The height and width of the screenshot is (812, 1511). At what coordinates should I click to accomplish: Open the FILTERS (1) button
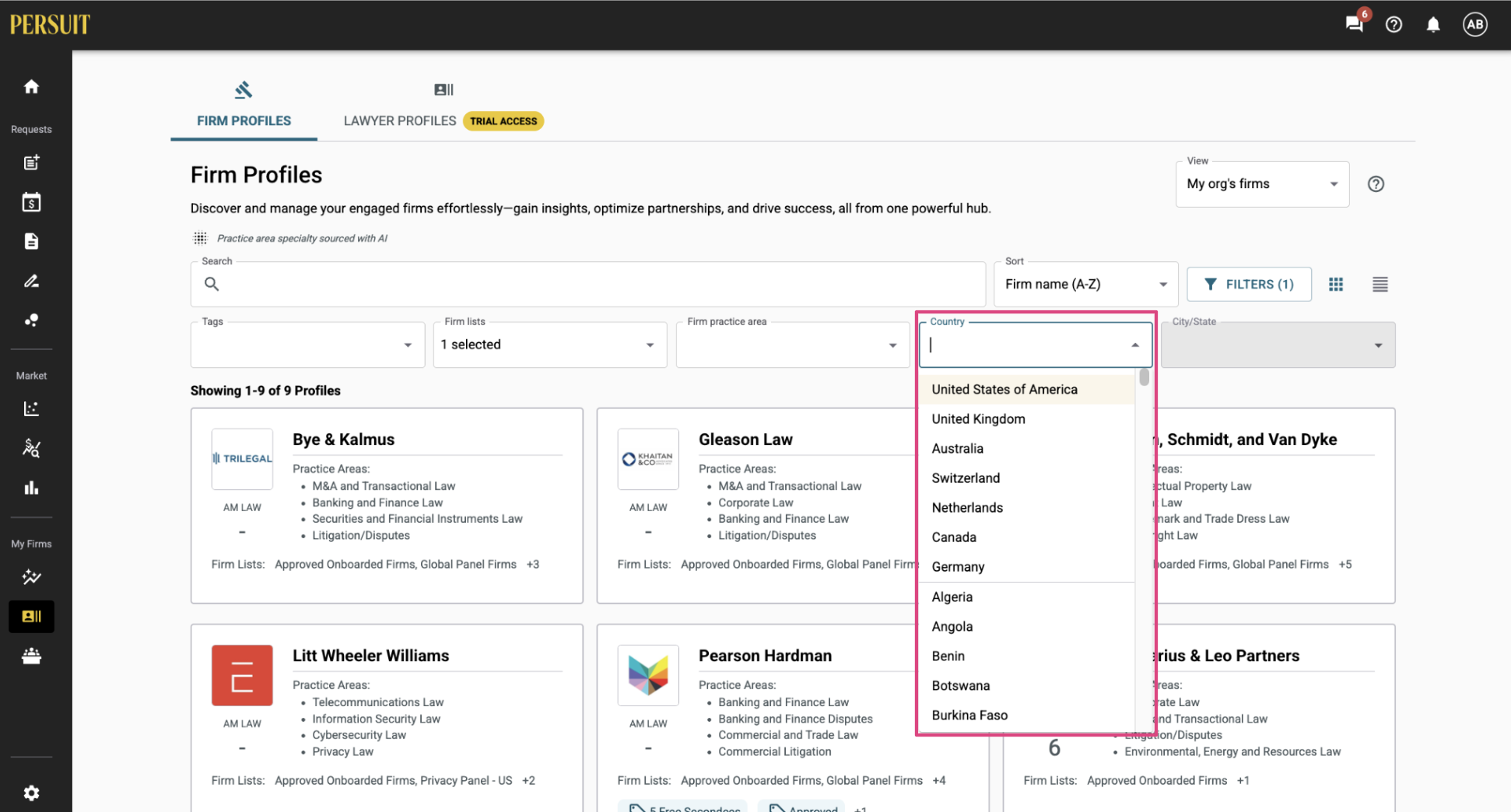click(1249, 285)
